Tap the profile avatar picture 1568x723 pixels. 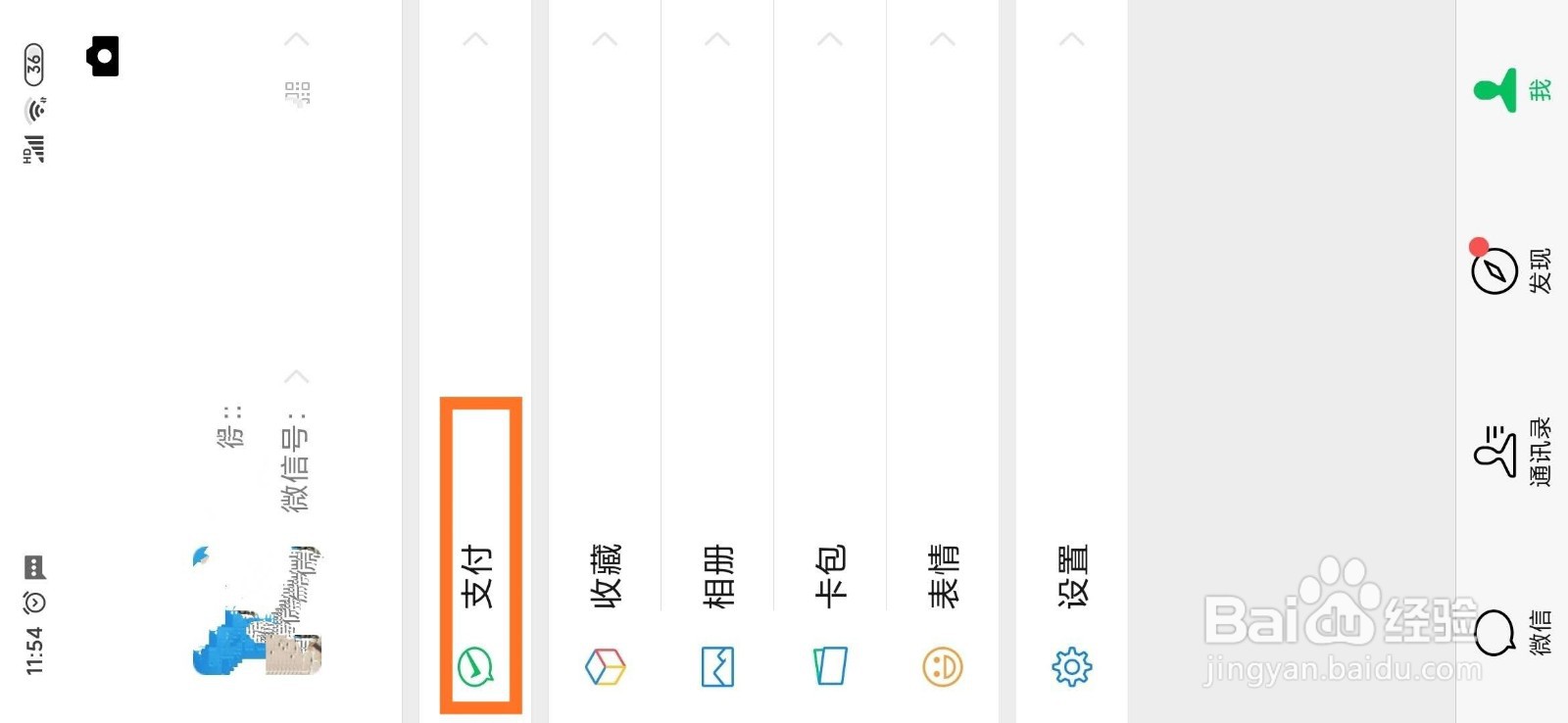257,610
